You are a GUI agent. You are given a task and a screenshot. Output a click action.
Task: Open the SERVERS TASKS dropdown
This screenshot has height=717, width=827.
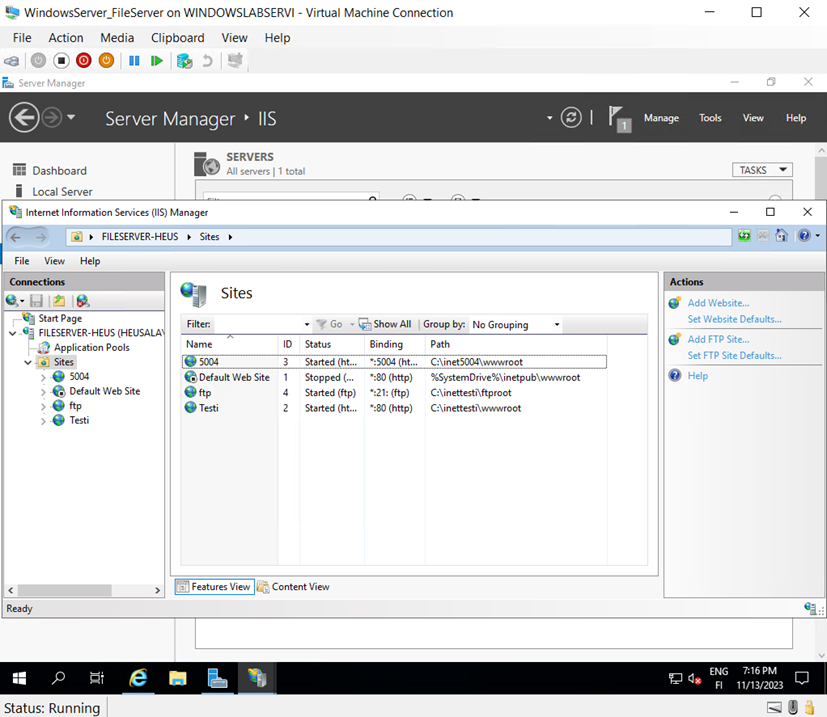761,169
